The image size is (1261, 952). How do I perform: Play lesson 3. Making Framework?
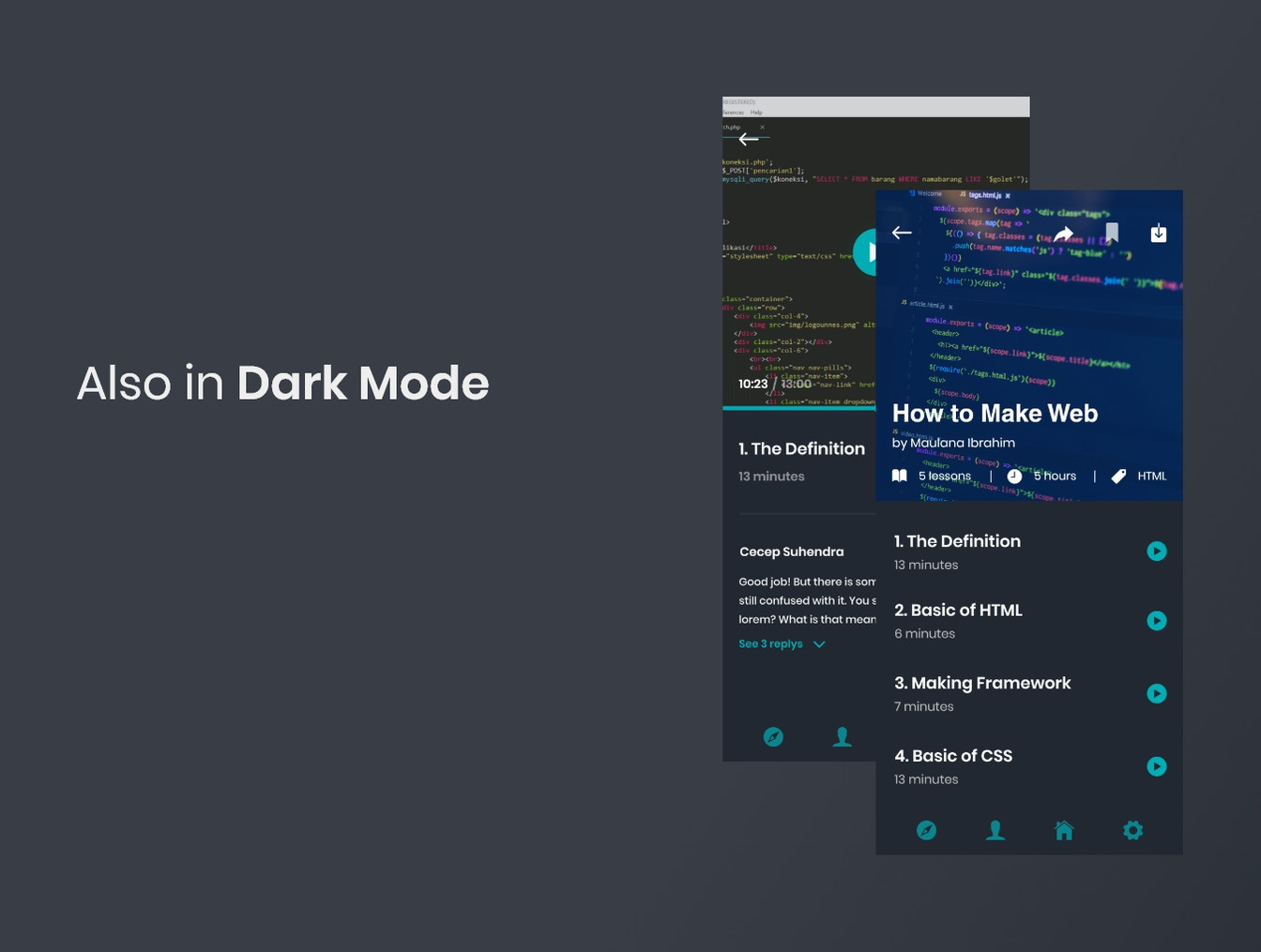pos(1157,694)
